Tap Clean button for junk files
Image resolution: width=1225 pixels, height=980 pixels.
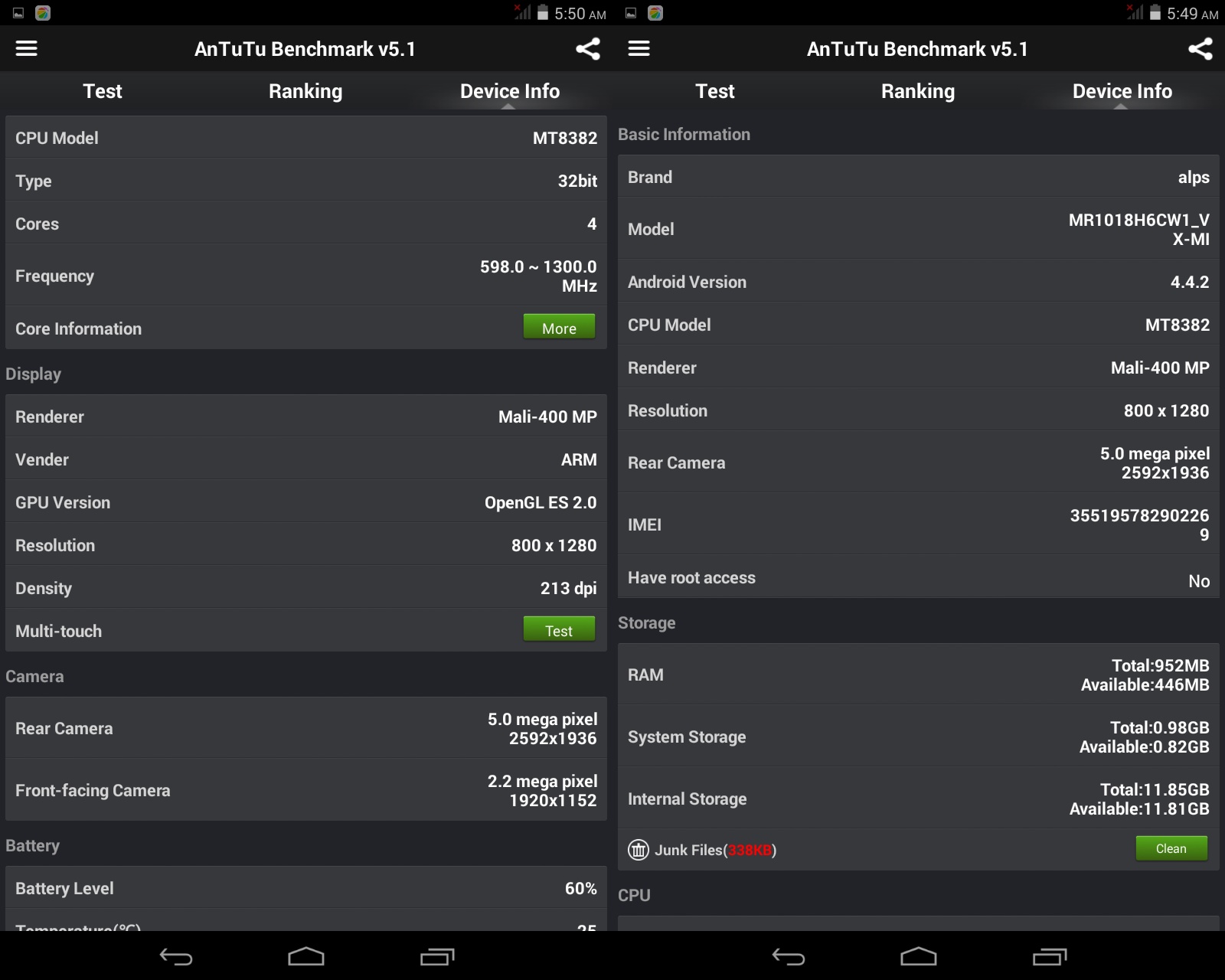point(1171,848)
